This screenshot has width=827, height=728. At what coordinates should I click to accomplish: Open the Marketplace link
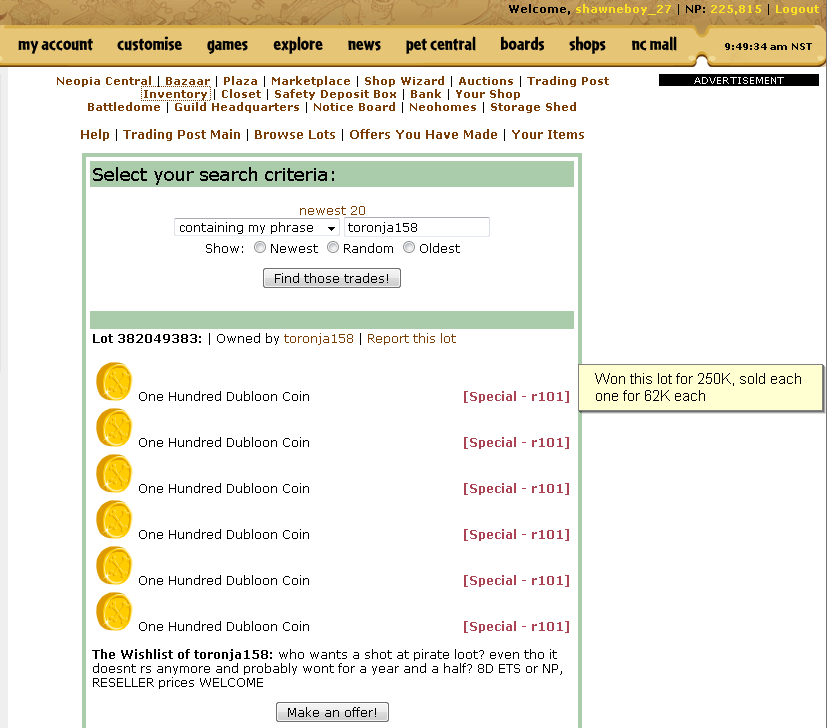(x=311, y=81)
